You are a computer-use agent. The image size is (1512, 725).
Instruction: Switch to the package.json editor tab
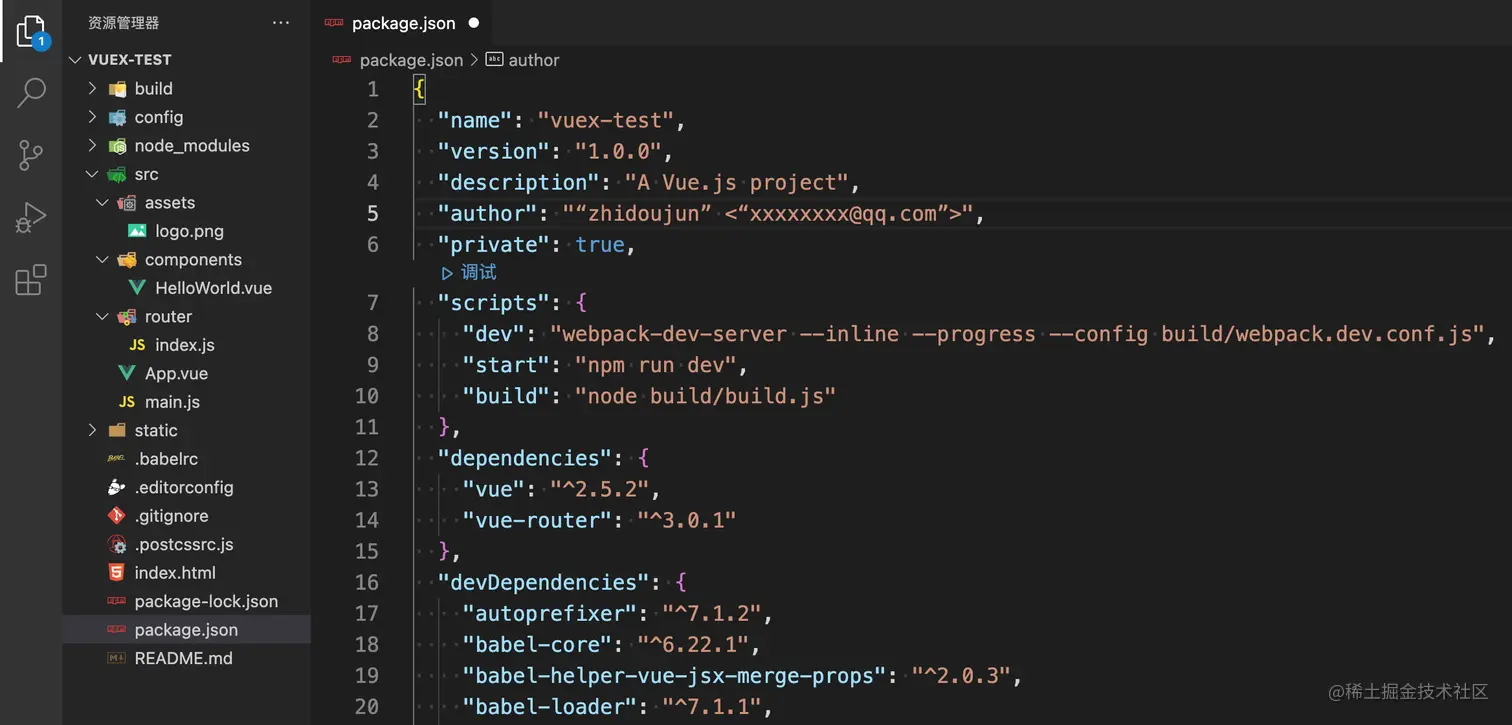[402, 23]
